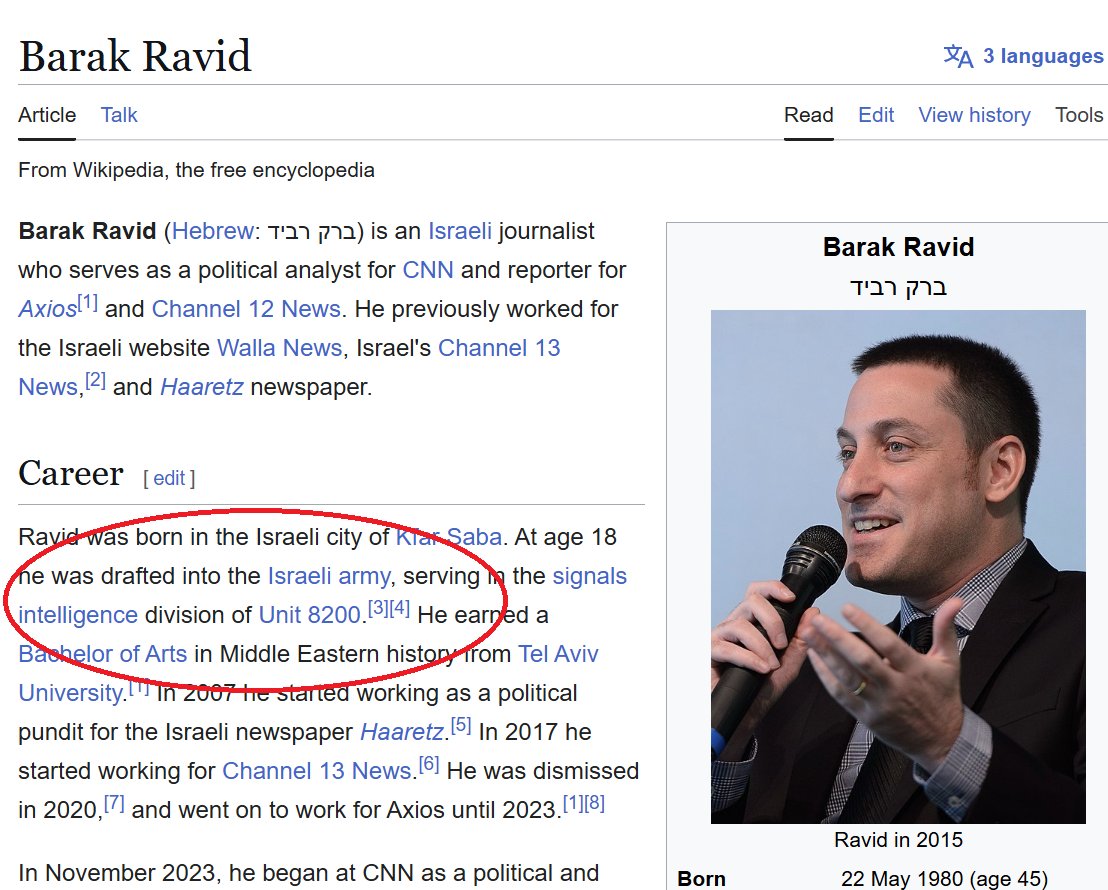Viewport: 1108px width, 890px height.
Task: Open citation [6] after Channel 13 News
Action: (x=429, y=764)
